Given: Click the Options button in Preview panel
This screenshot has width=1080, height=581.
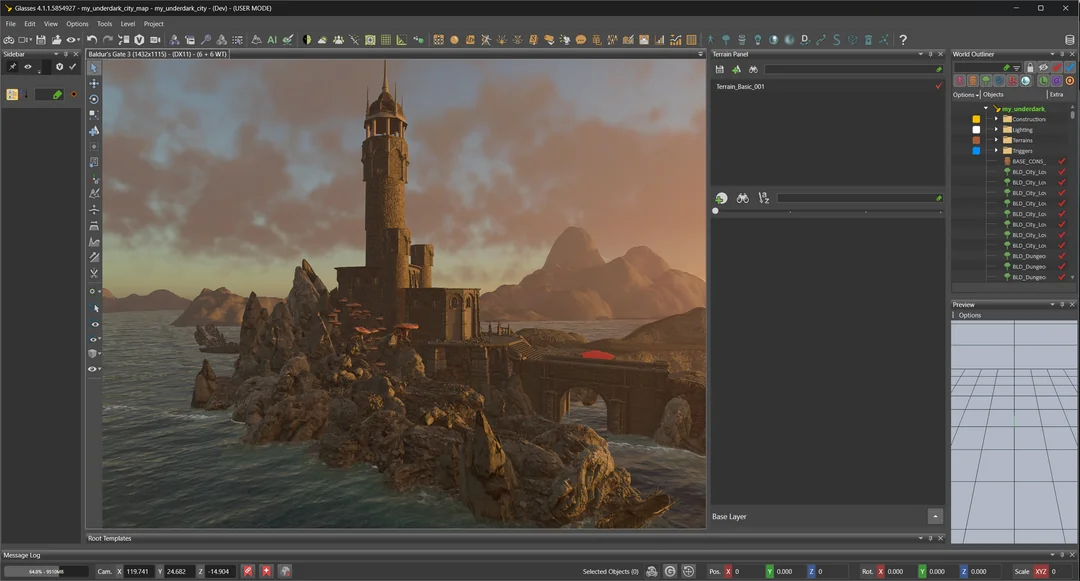Looking at the screenshot, I should tap(969, 315).
